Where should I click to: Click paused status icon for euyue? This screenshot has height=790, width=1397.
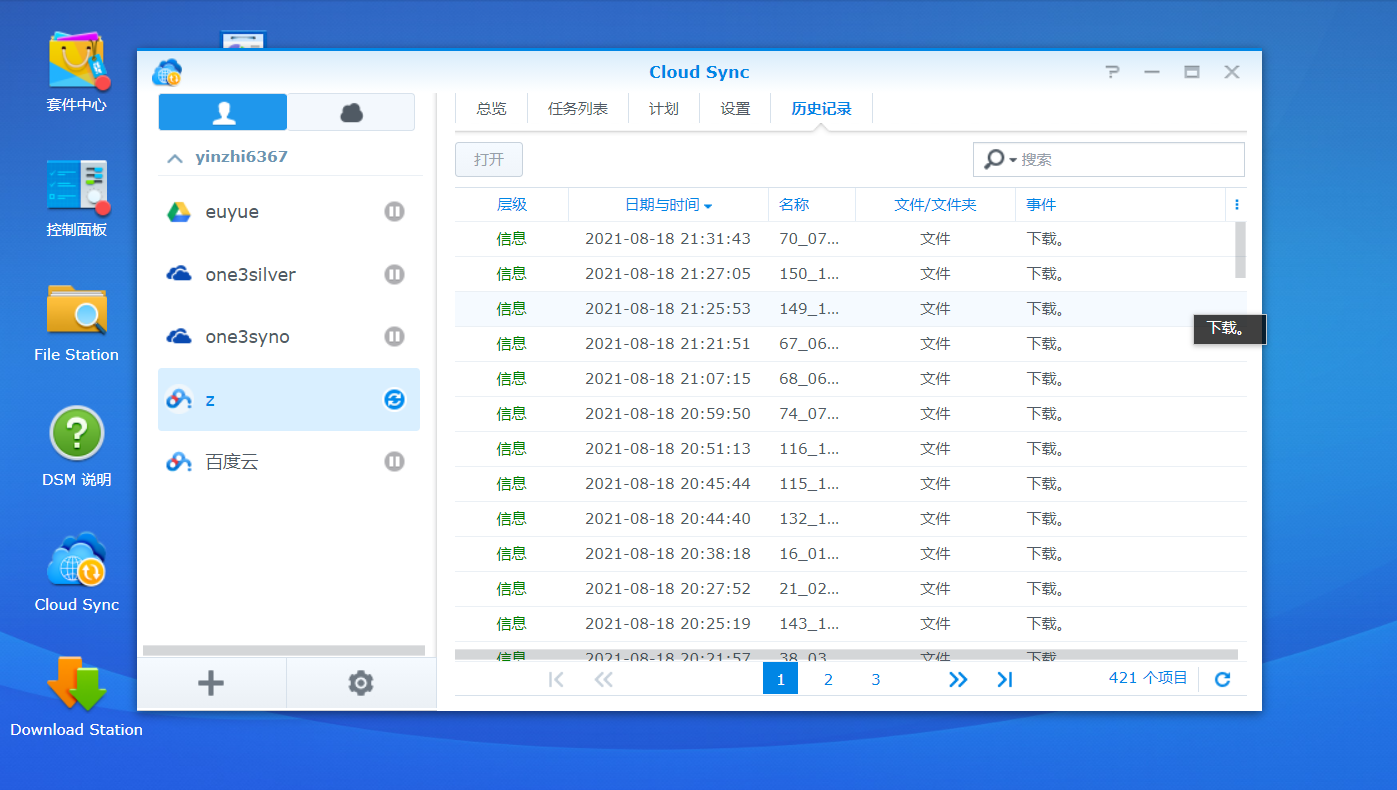394,212
